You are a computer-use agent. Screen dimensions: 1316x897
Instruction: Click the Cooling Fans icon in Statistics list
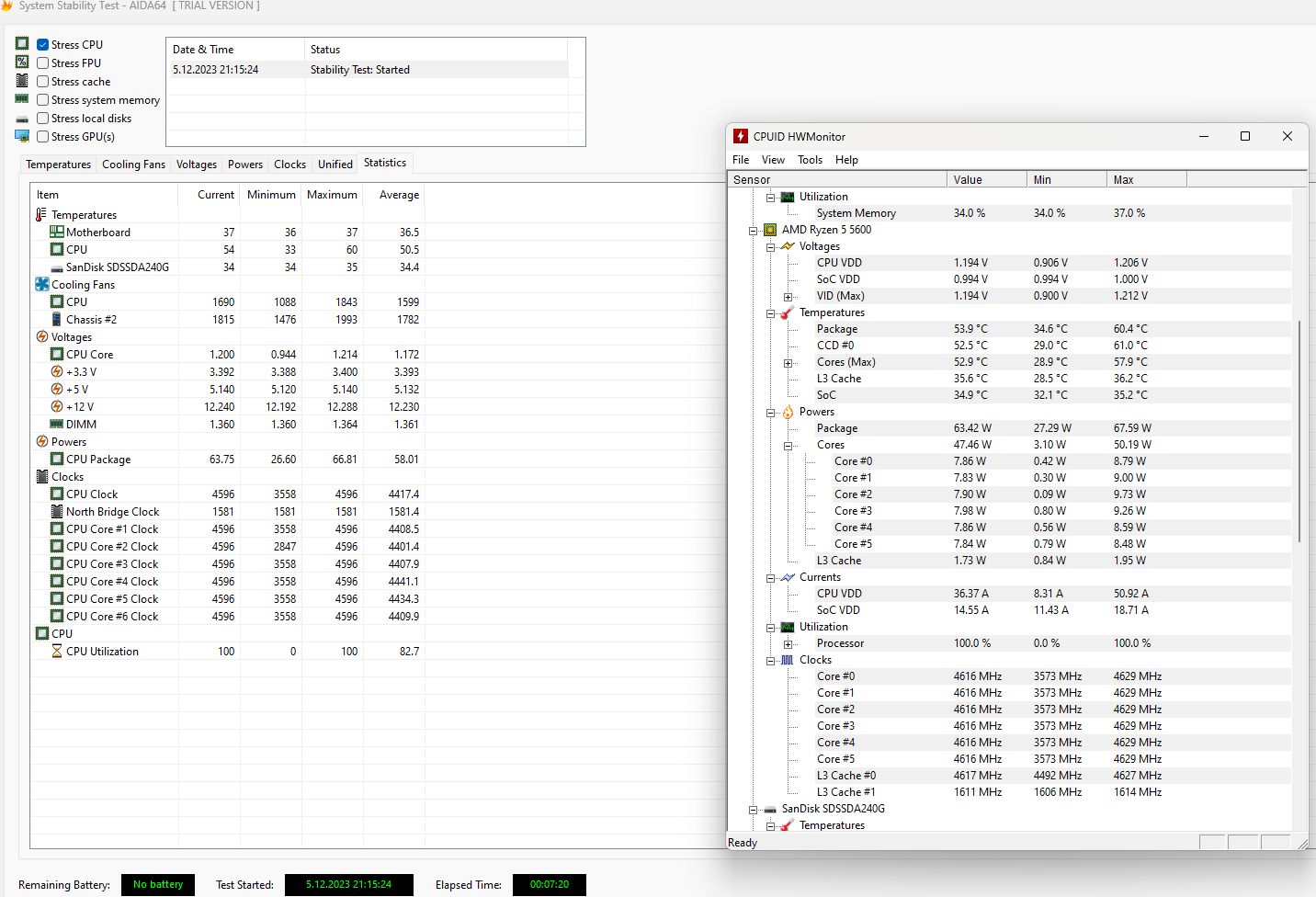click(42, 285)
